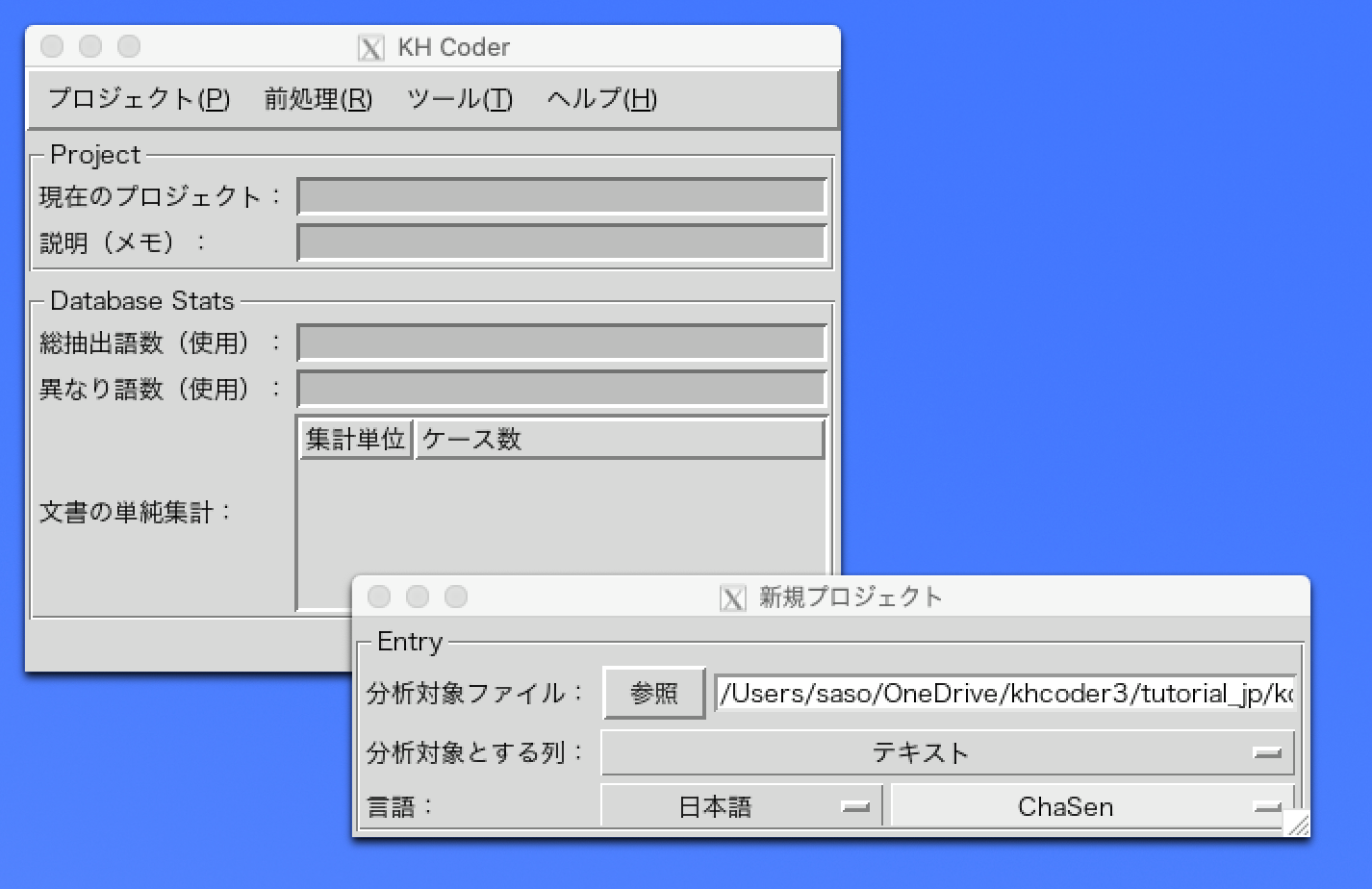
Task: Click the 説明(メモ) field
Action: click(x=562, y=242)
